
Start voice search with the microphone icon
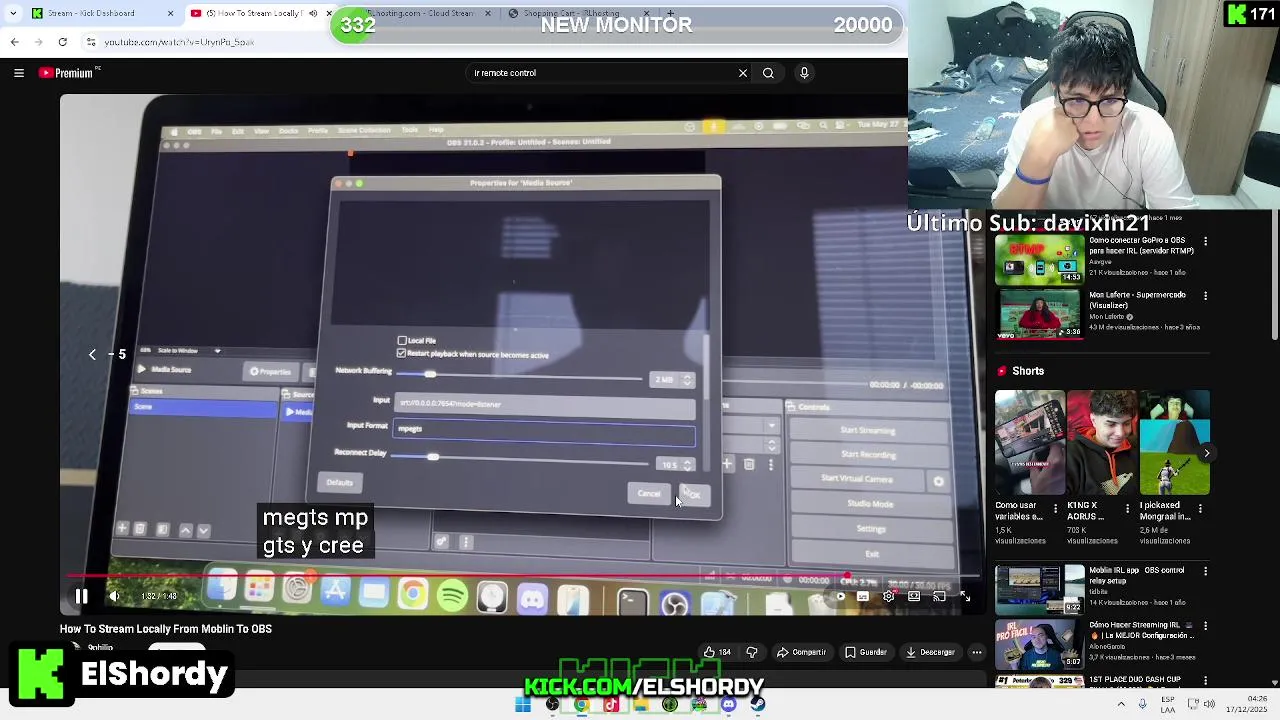[x=804, y=73]
